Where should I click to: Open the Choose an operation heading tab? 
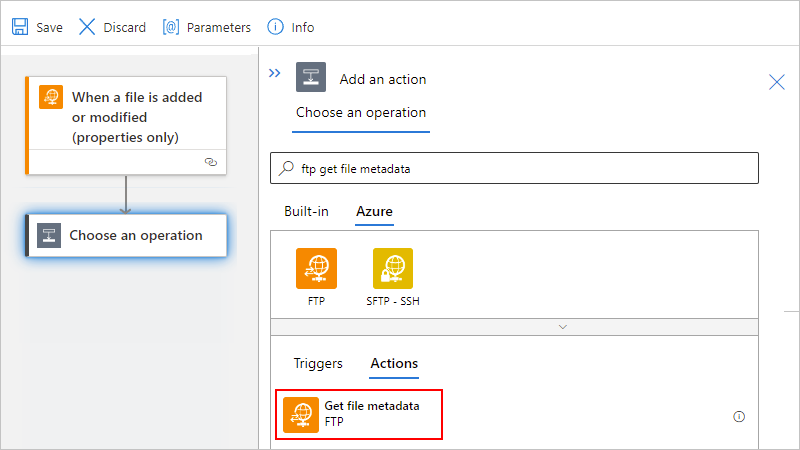click(361, 113)
